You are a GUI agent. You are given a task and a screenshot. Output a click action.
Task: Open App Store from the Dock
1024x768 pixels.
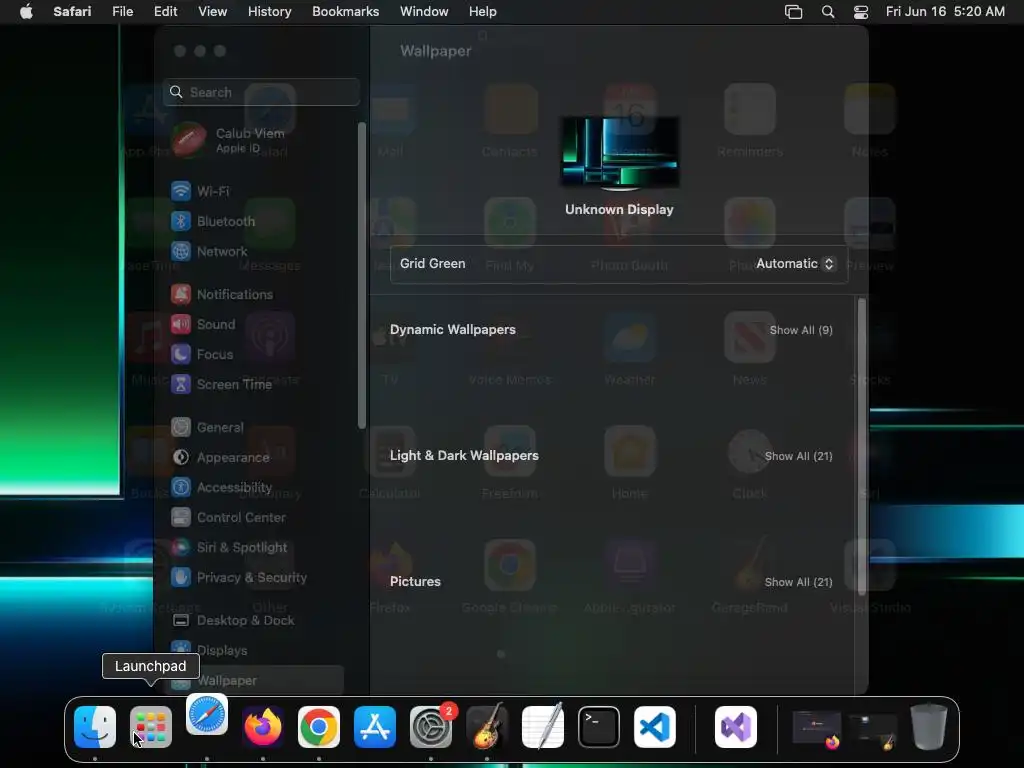375,727
